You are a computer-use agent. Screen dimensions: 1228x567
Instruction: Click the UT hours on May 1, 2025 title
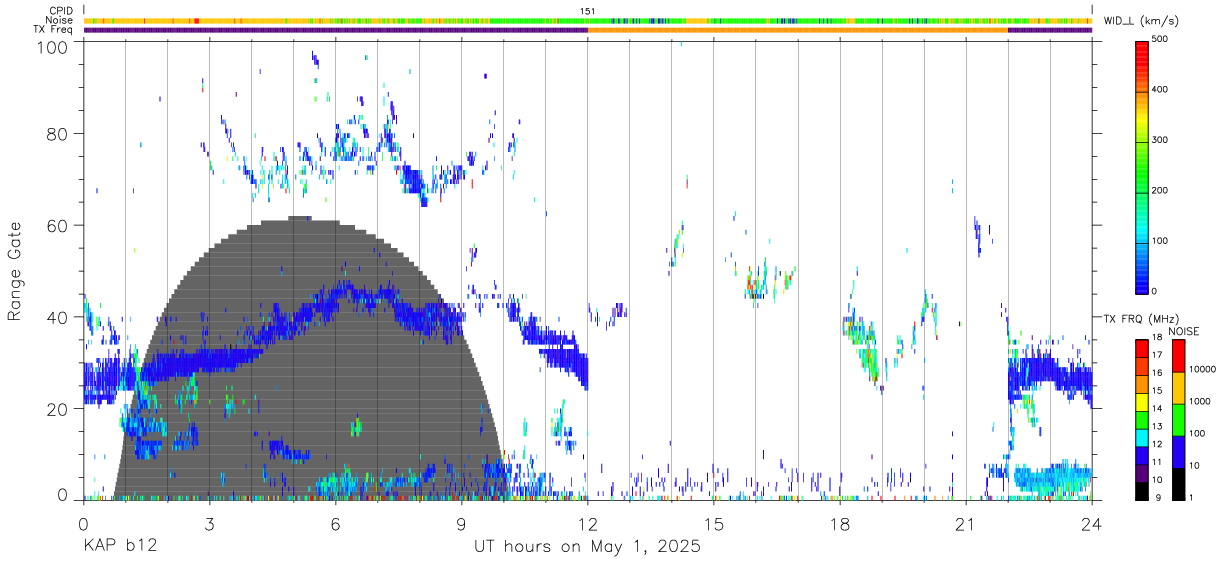pyautogui.click(x=587, y=547)
